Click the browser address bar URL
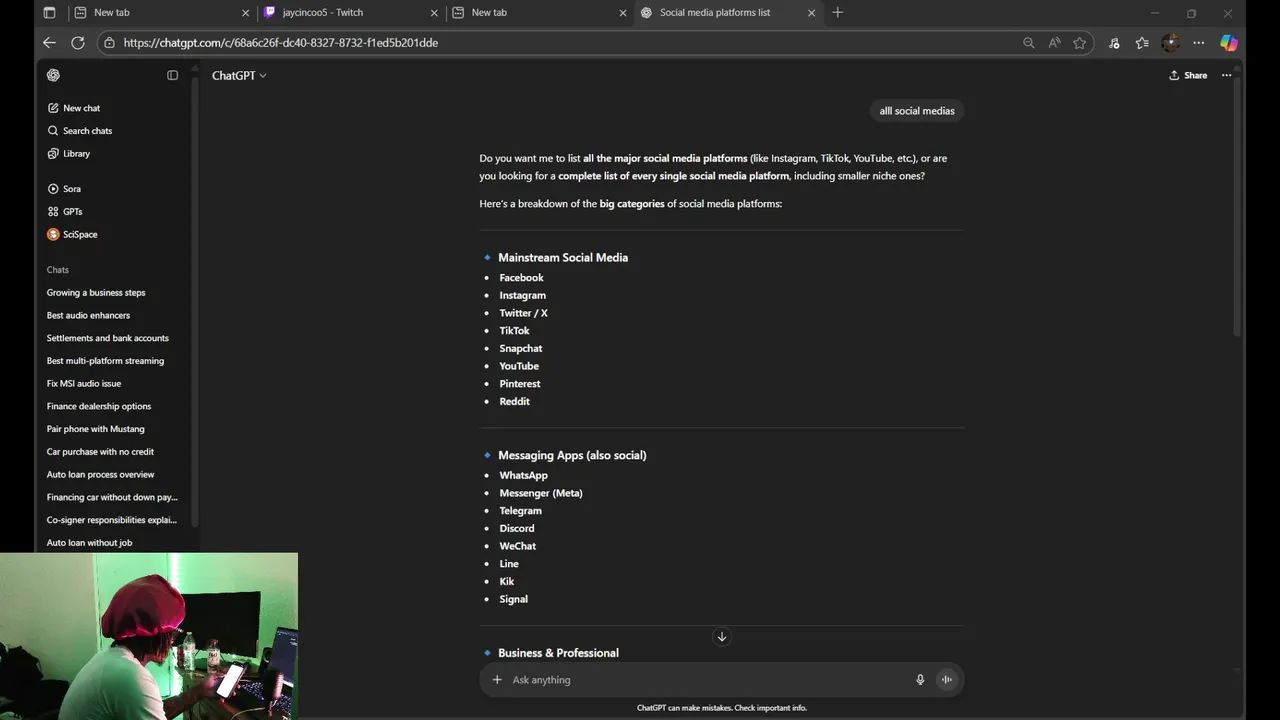The width and height of the screenshot is (1280, 720). (281, 43)
